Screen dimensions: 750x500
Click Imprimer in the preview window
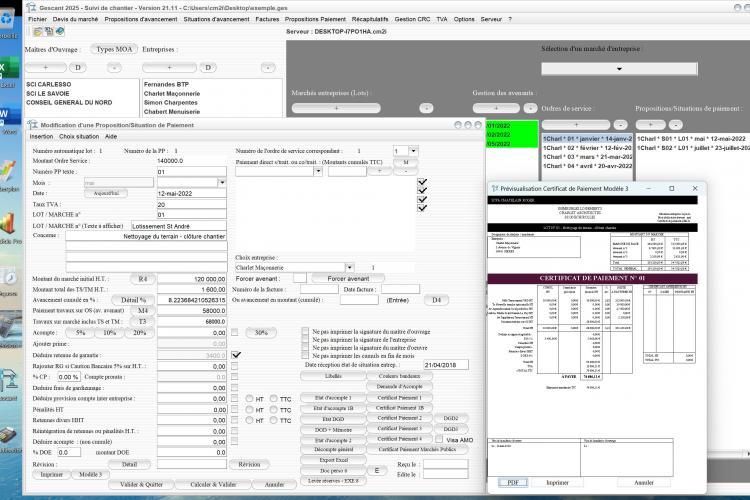[x=557, y=482]
